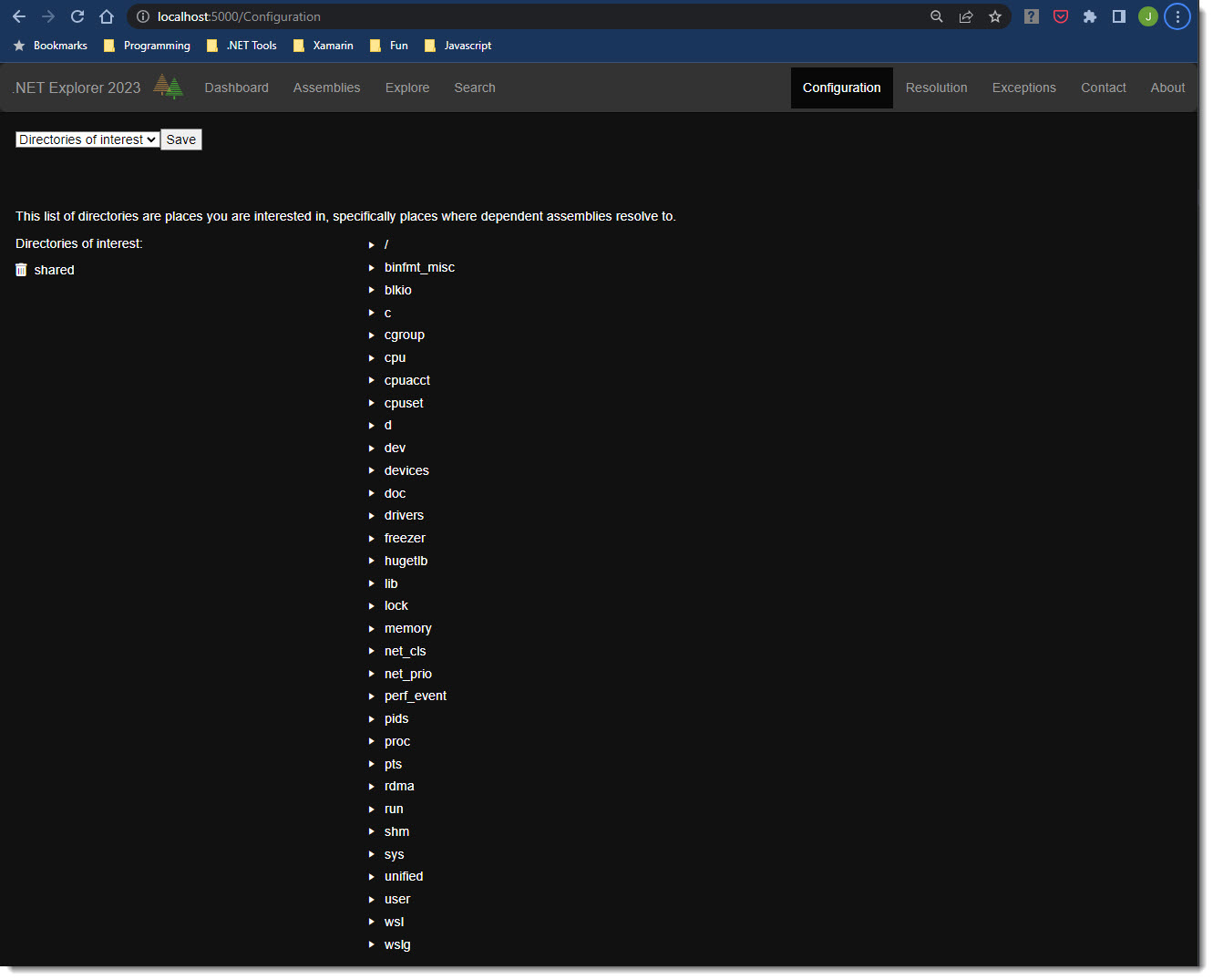Open the Xamarin bookmarks folder

[x=323, y=46]
